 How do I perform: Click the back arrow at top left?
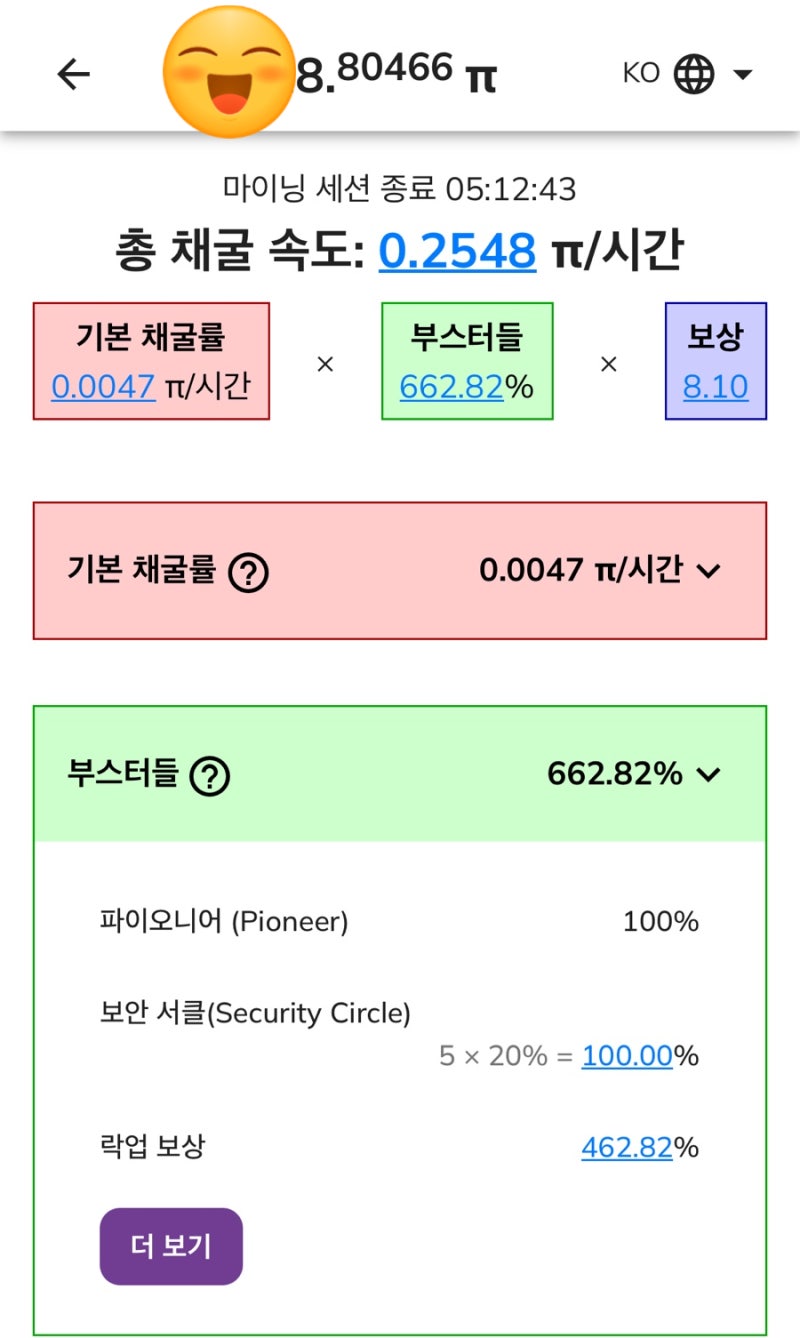pyautogui.click(x=71, y=74)
